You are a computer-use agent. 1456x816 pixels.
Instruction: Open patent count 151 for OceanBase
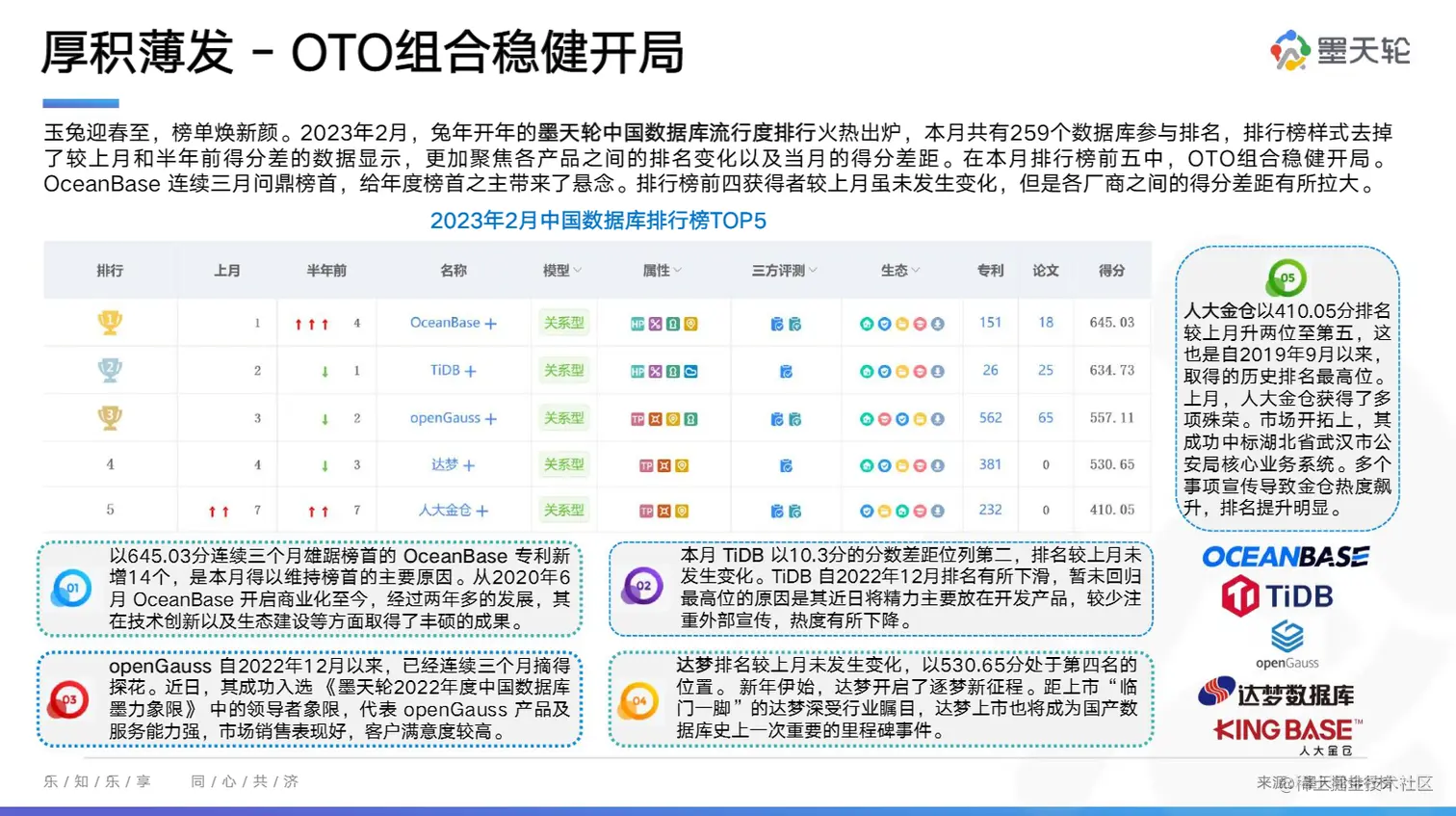click(990, 323)
